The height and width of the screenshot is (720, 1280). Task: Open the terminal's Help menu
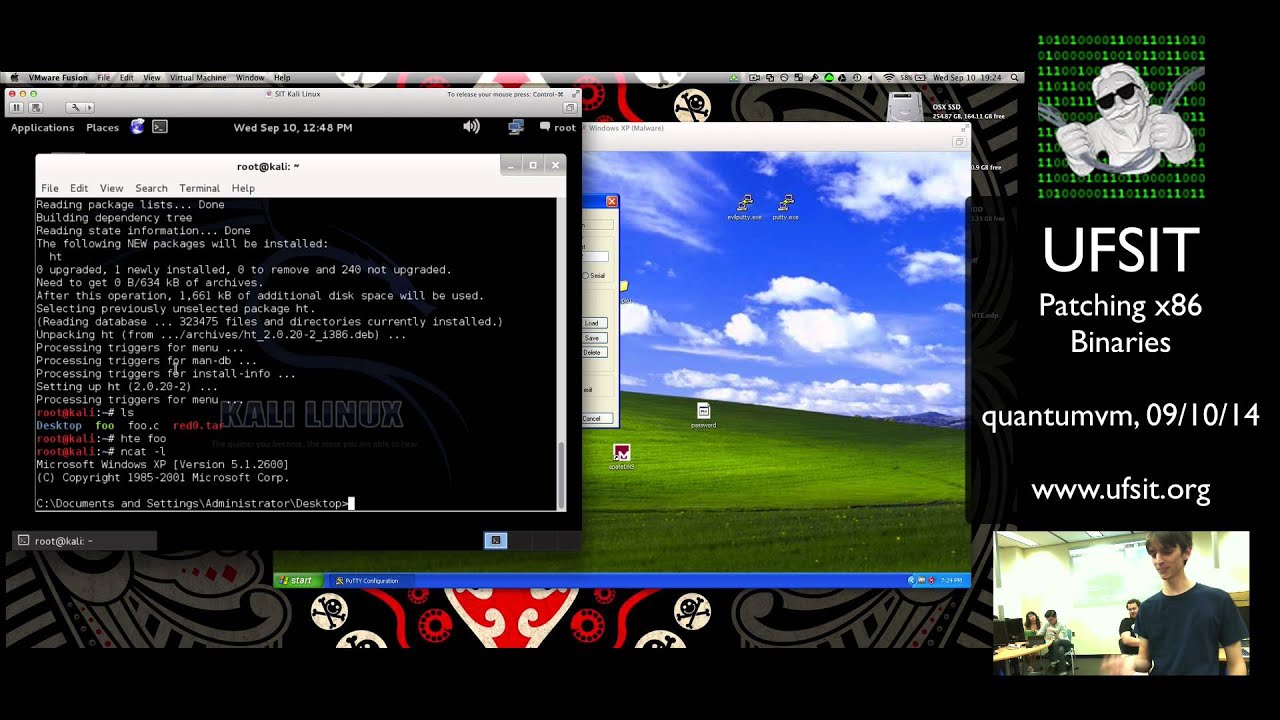point(243,188)
